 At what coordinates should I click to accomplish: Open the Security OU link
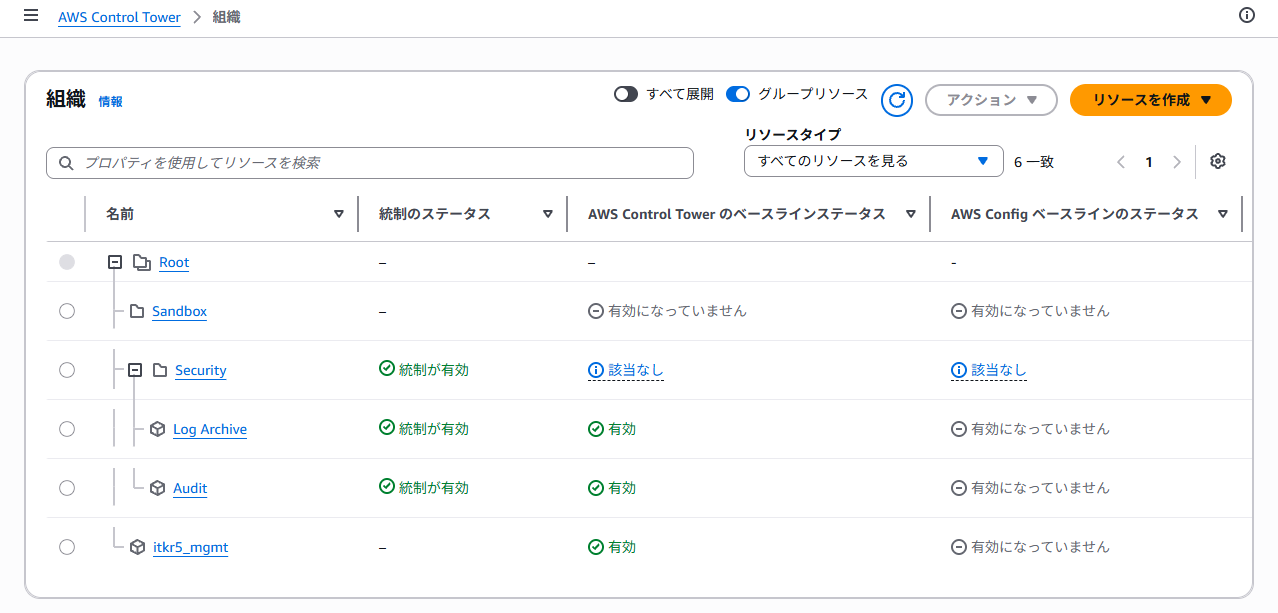click(201, 370)
